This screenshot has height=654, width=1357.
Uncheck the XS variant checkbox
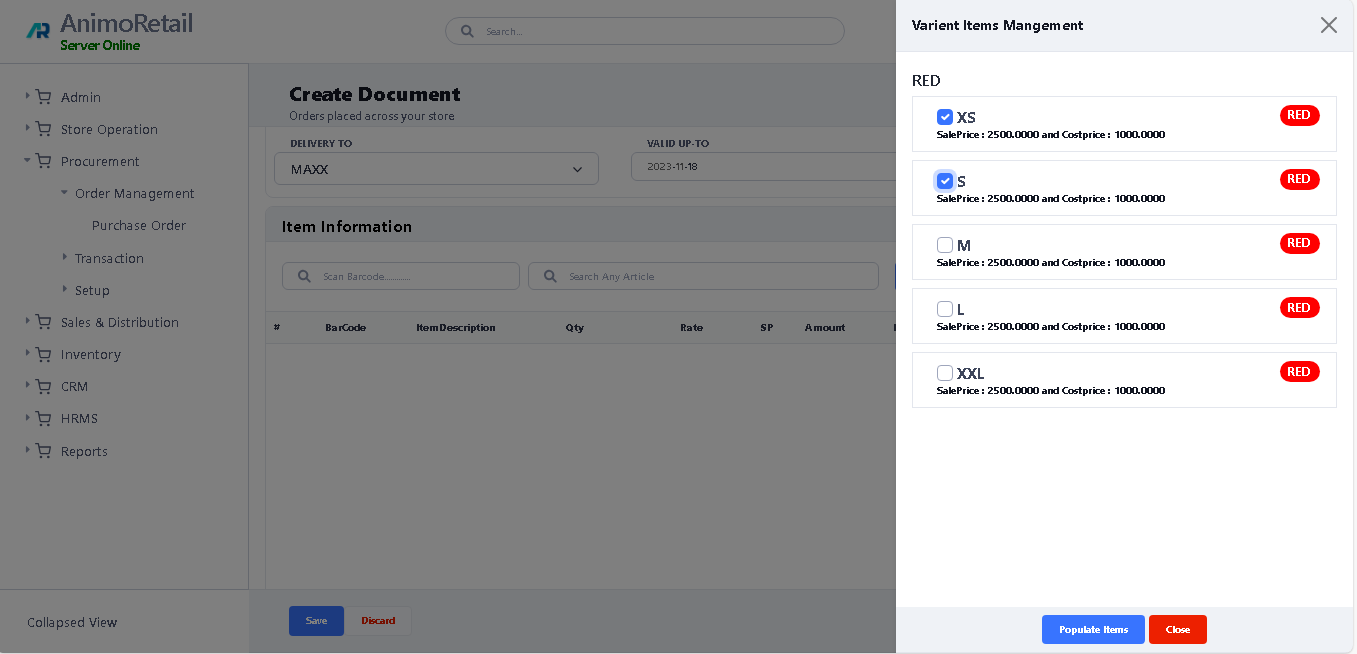[x=945, y=117]
